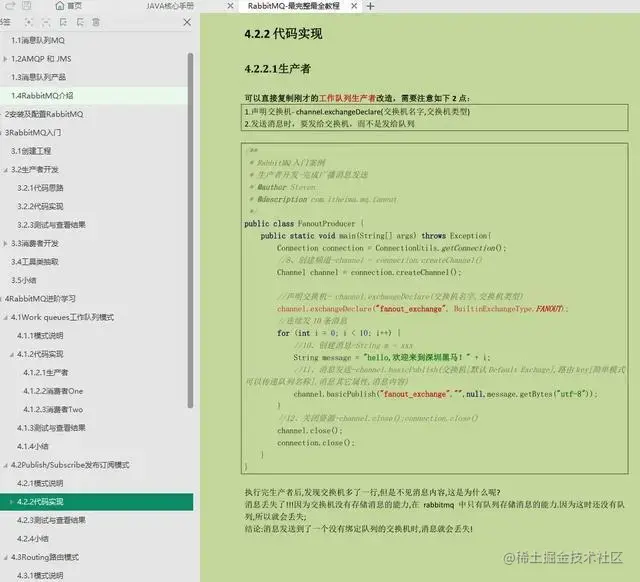Expand the 1.2AMQP 和 JMS node
The image size is (640, 582).
pyautogui.click(x=5, y=59)
